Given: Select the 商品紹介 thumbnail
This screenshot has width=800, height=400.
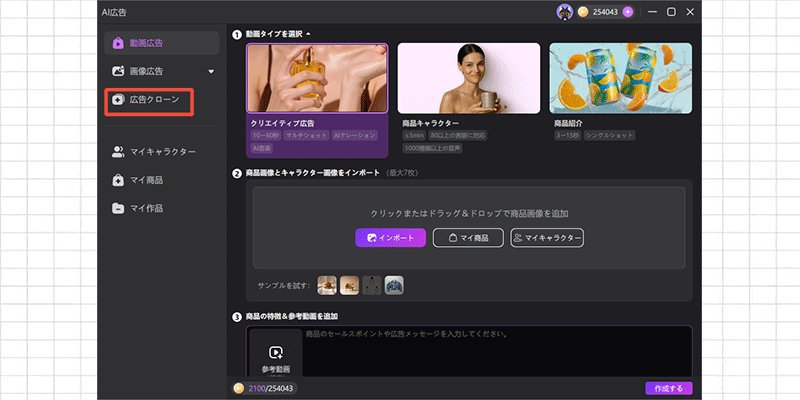Looking at the screenshot, I should pyautogui.click(x=620, y=78).
